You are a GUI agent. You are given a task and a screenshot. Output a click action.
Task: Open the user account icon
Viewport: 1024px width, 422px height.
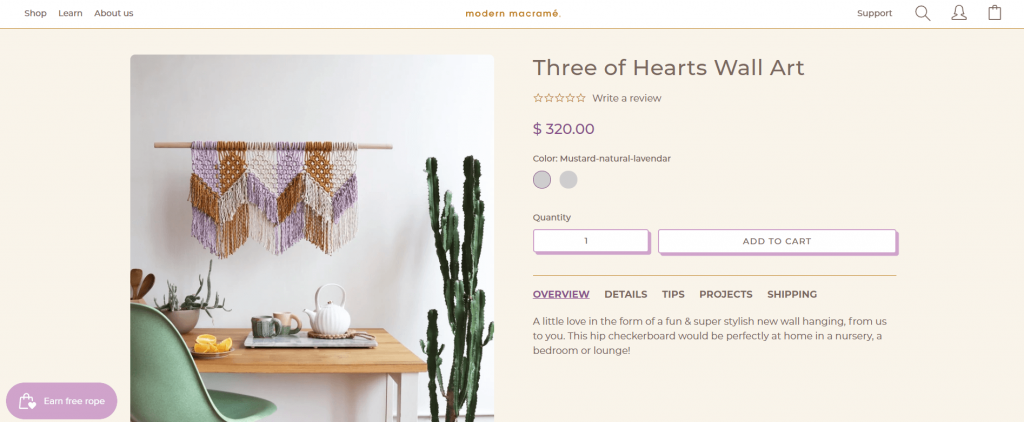[x=958, y=13]
